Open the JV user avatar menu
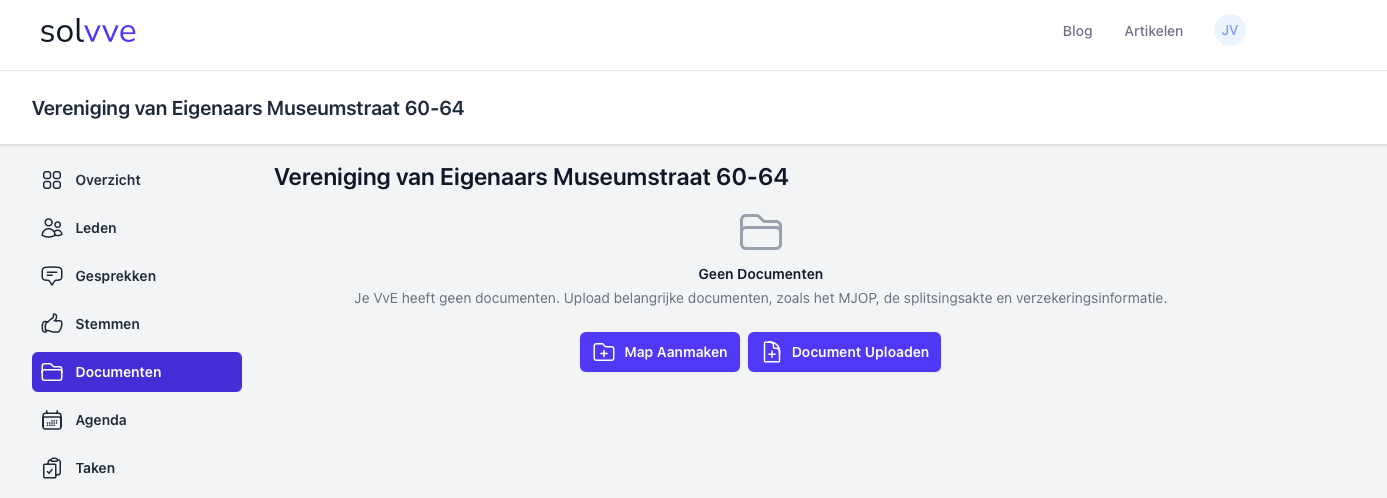The image size is (1387, 498). pos(1230,30)
